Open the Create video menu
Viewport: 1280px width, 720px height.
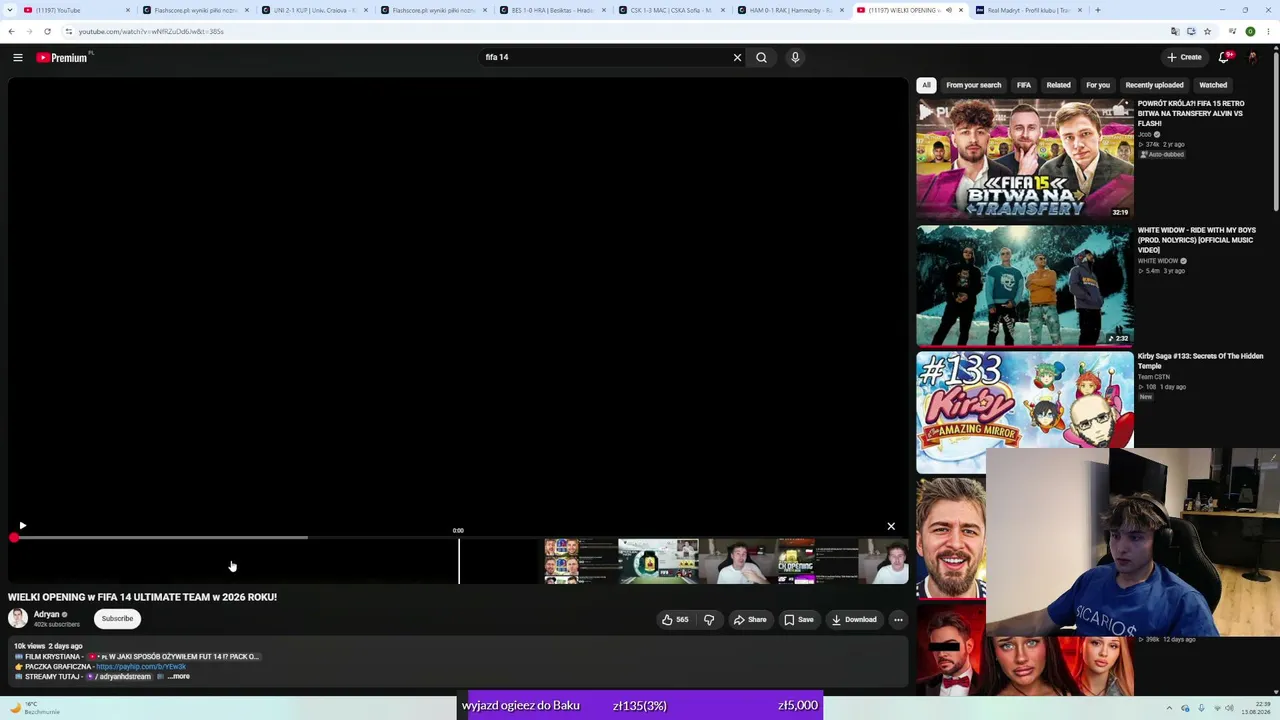[1184, 57]
